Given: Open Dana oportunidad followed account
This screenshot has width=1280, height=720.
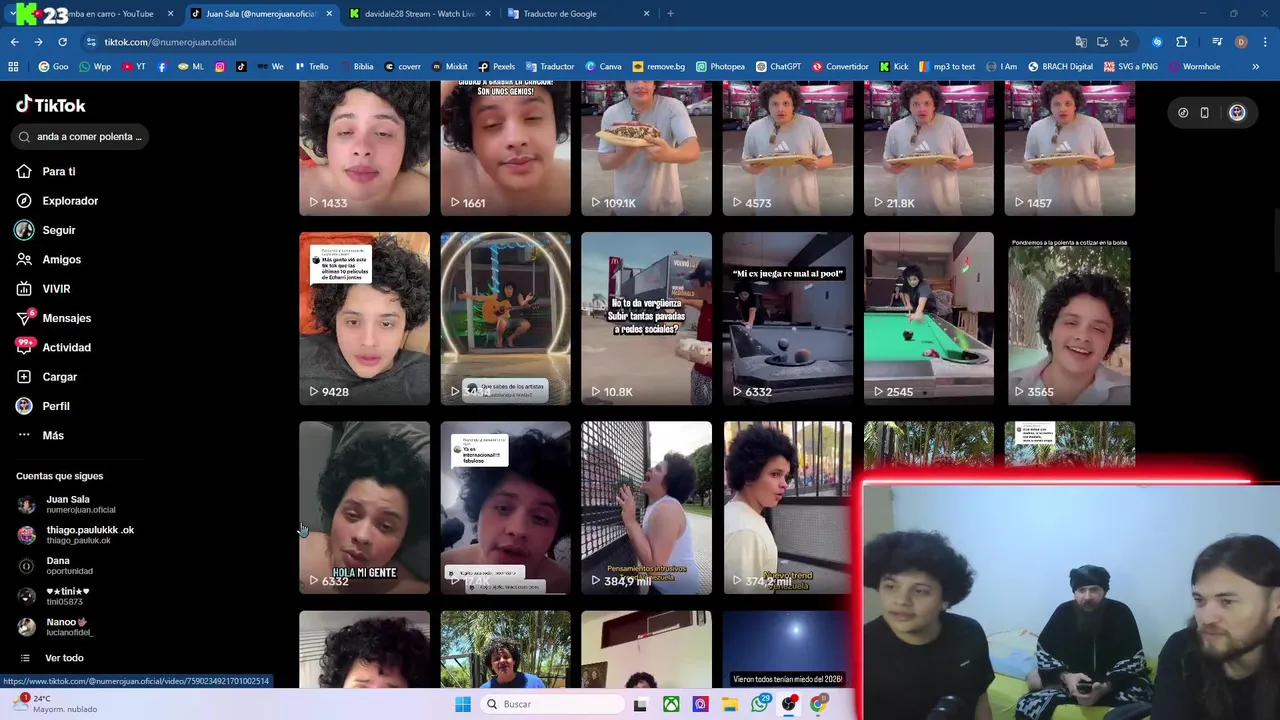Looking at the screenshot, I should [x=55, y=566].
